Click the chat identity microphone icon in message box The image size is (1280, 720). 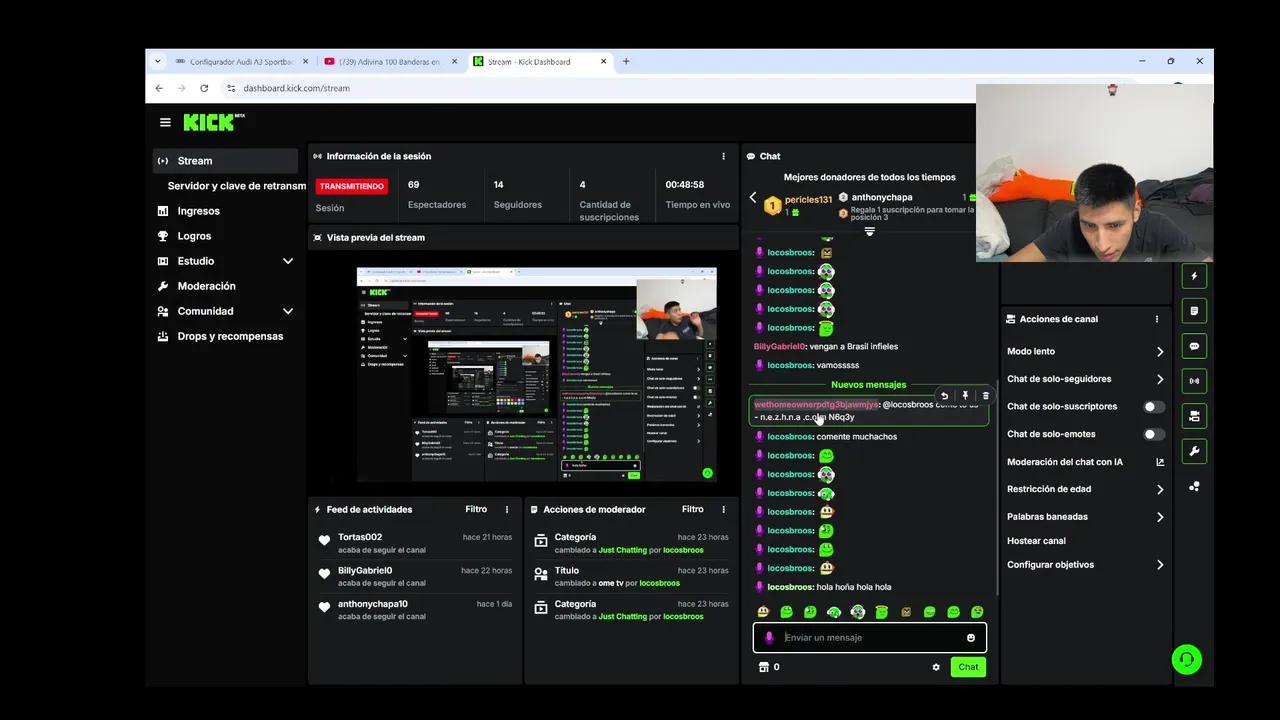[x=769, y=638]
